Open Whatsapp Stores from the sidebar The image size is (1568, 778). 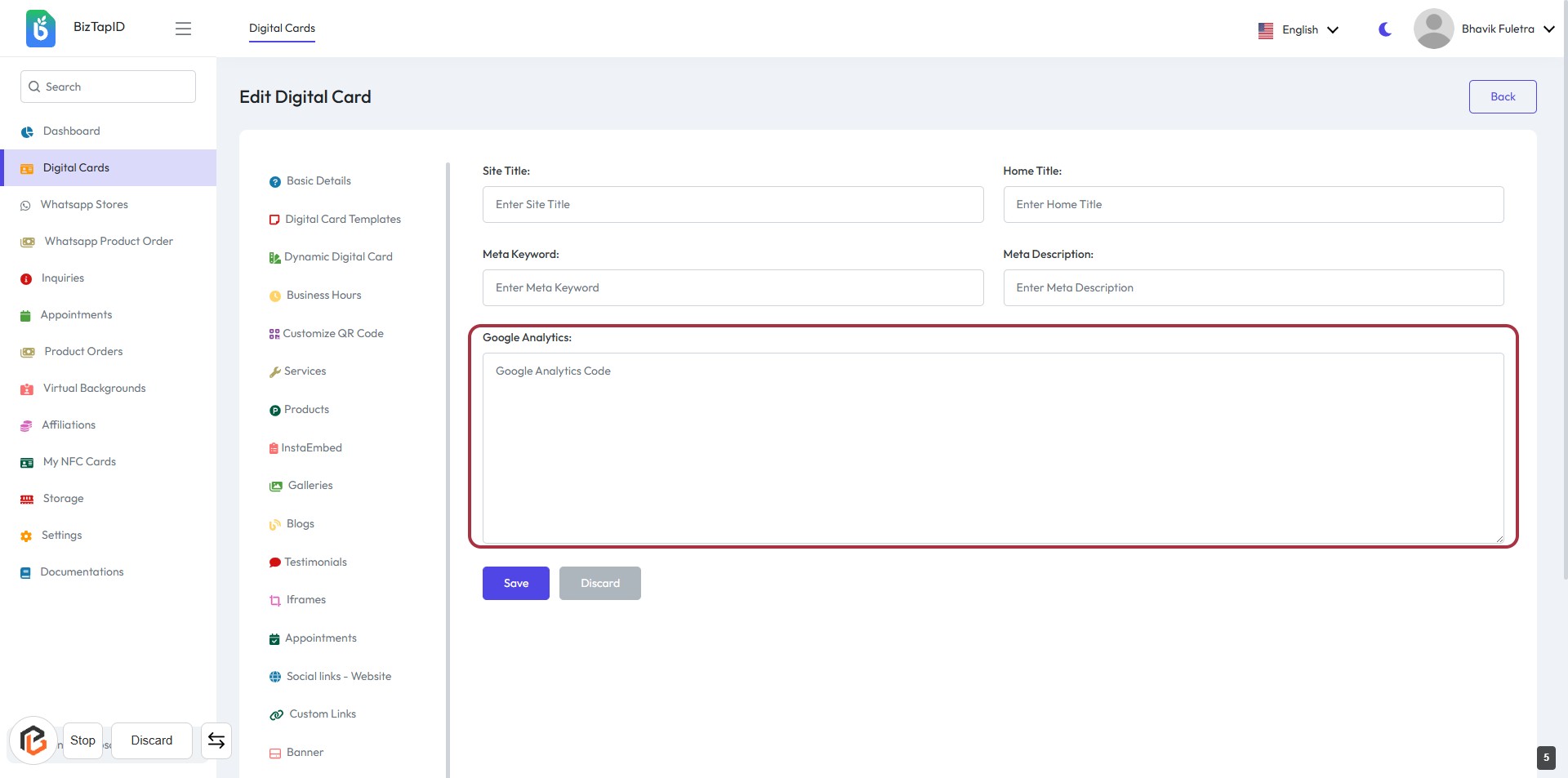pyautogui.click(x=84, y=205)
